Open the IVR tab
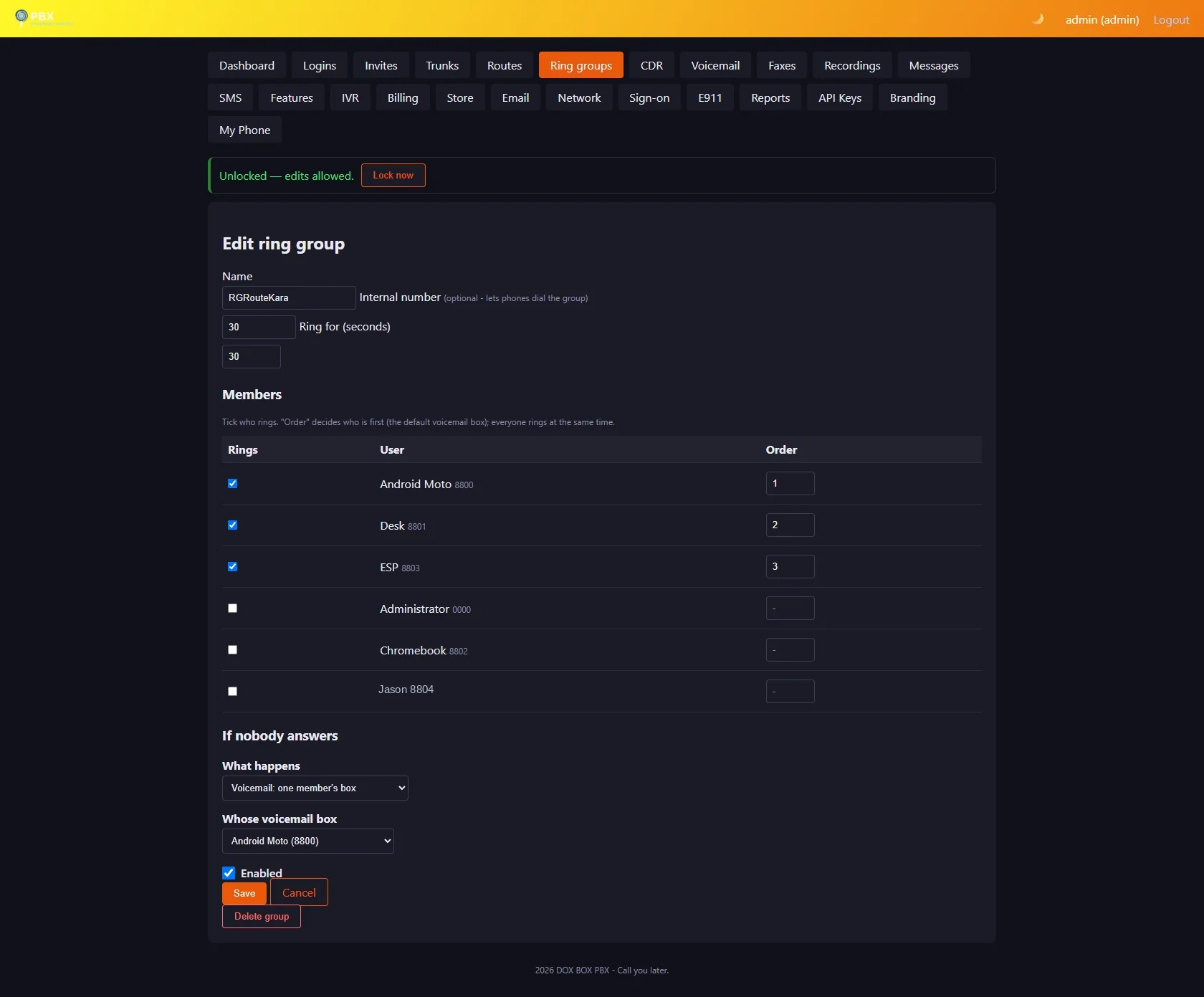1204x997 pixels. pyautogui.click(x=350, y=97)
